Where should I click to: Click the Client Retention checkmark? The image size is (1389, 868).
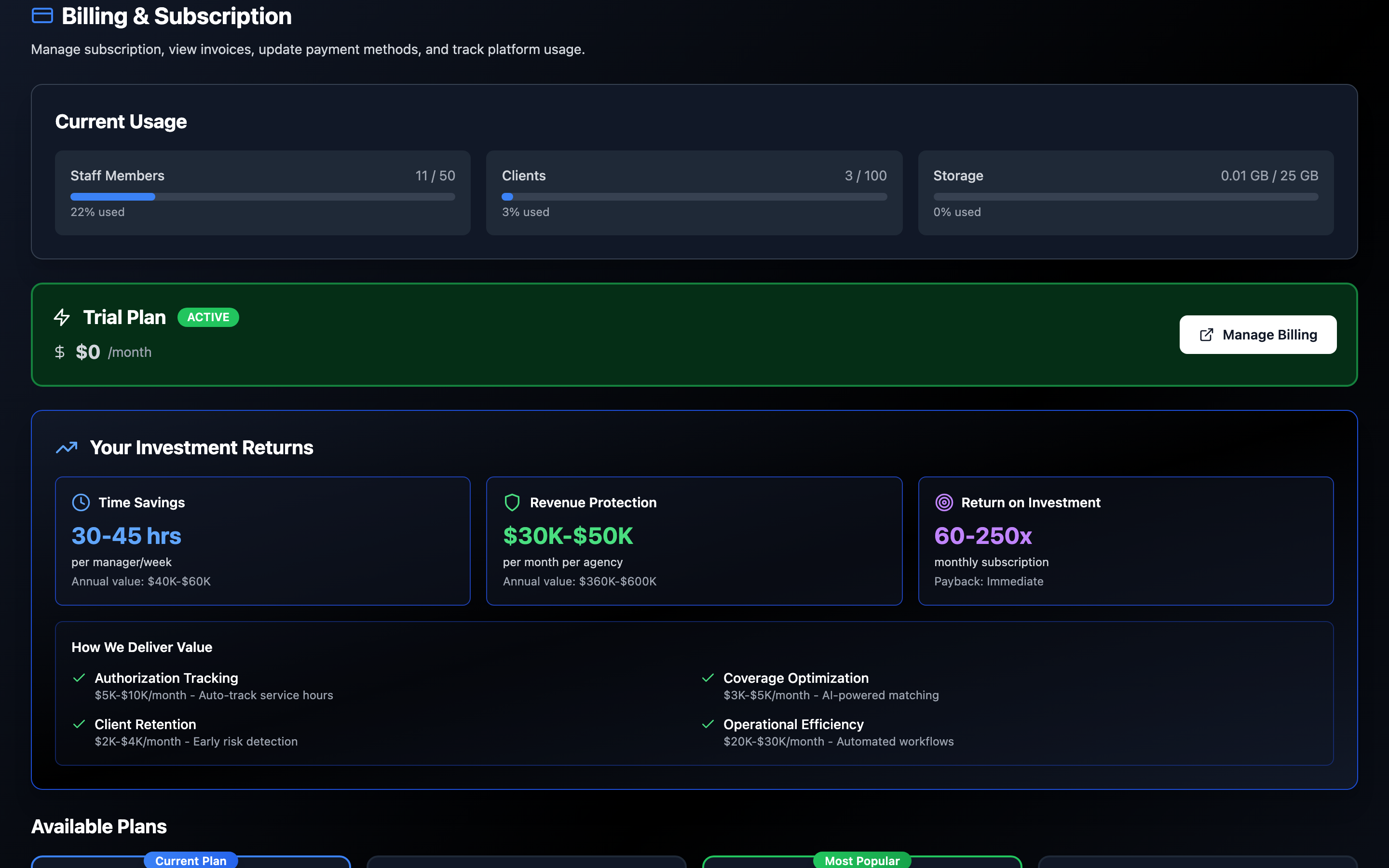79,724
